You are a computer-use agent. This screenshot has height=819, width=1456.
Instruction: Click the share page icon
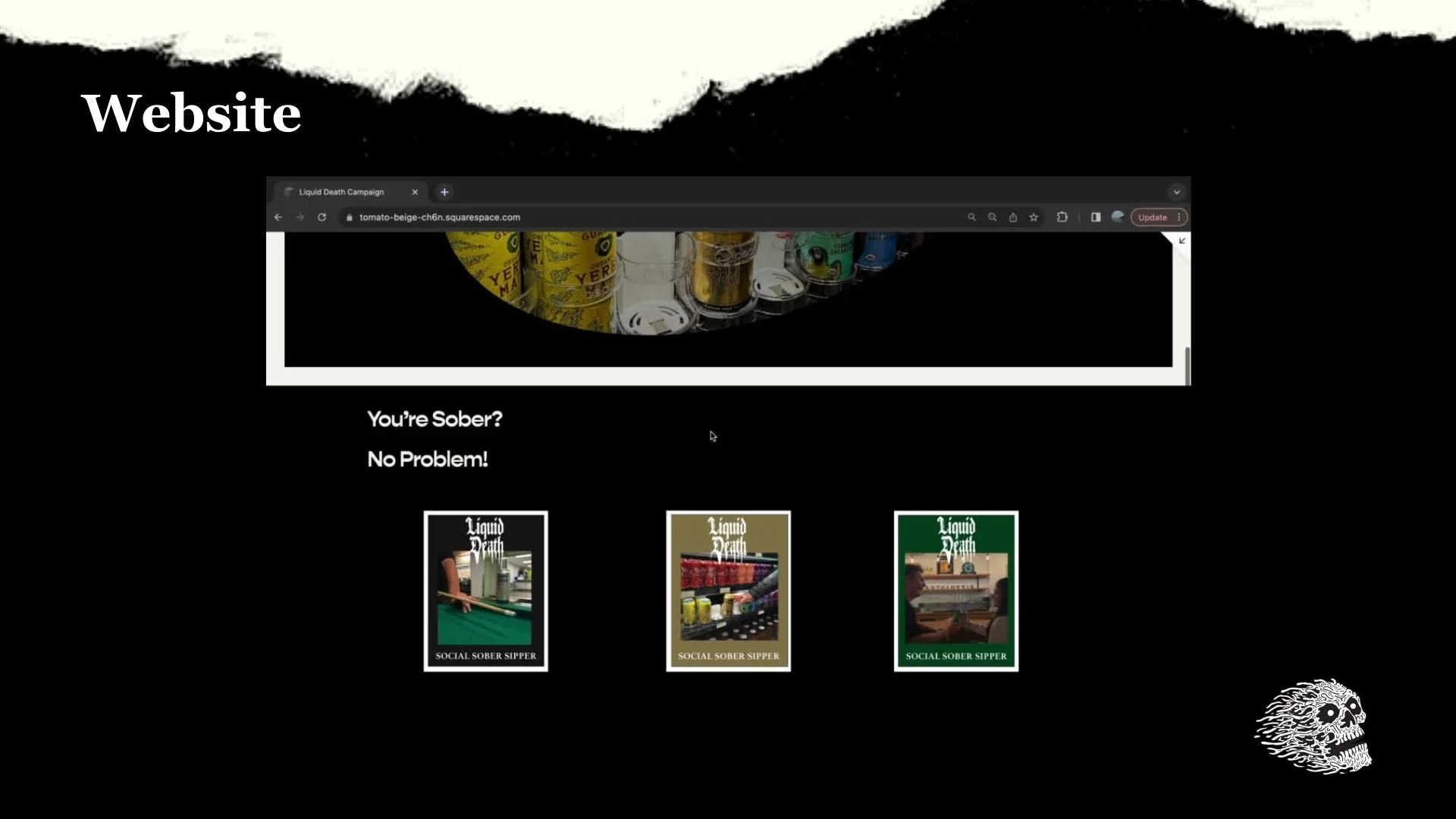pos(1013,218)
